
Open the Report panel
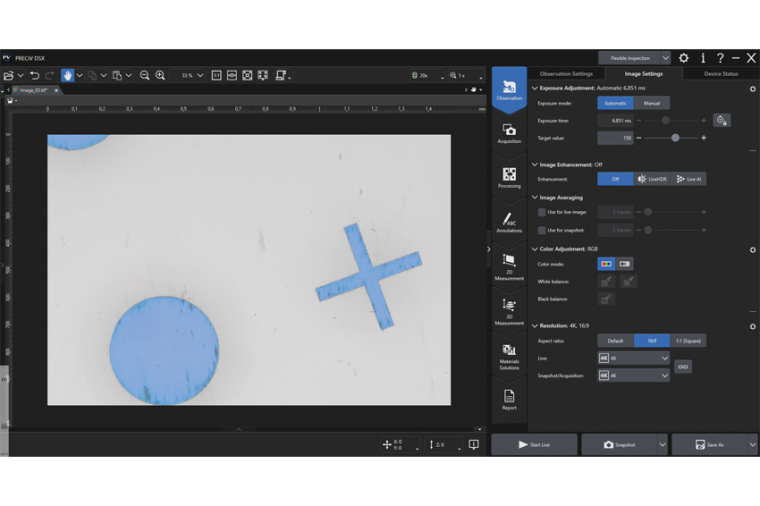(509, 399)
